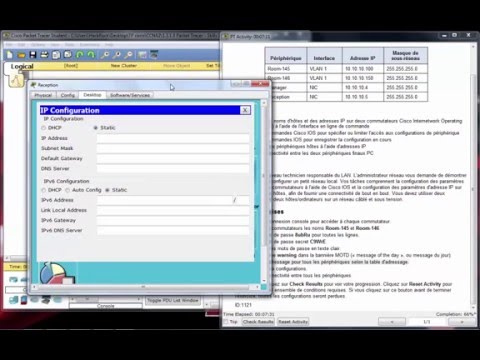Close the IP Configuration panel with X
This screenshot has width=480, height=360.
(x=245, y=110)
